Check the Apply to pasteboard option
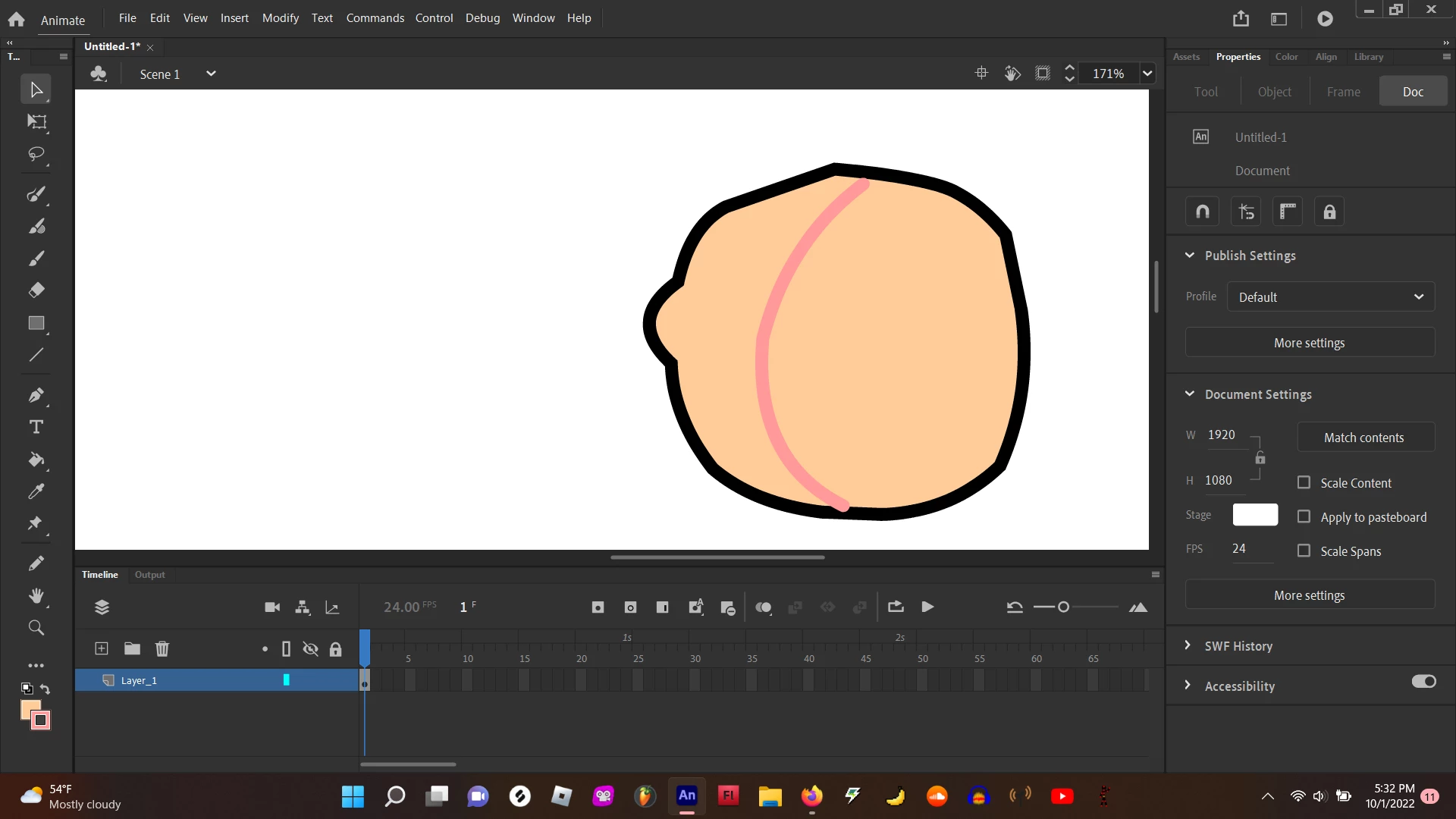The height and width of the screenshot is (819, 1456). [1304, 517]
